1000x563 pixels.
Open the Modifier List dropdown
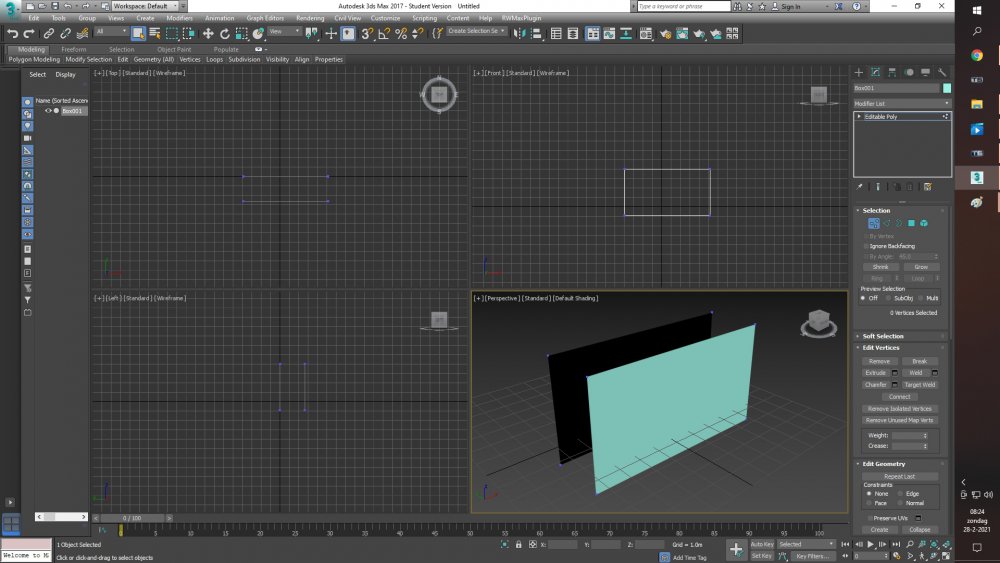coord(902,103)
